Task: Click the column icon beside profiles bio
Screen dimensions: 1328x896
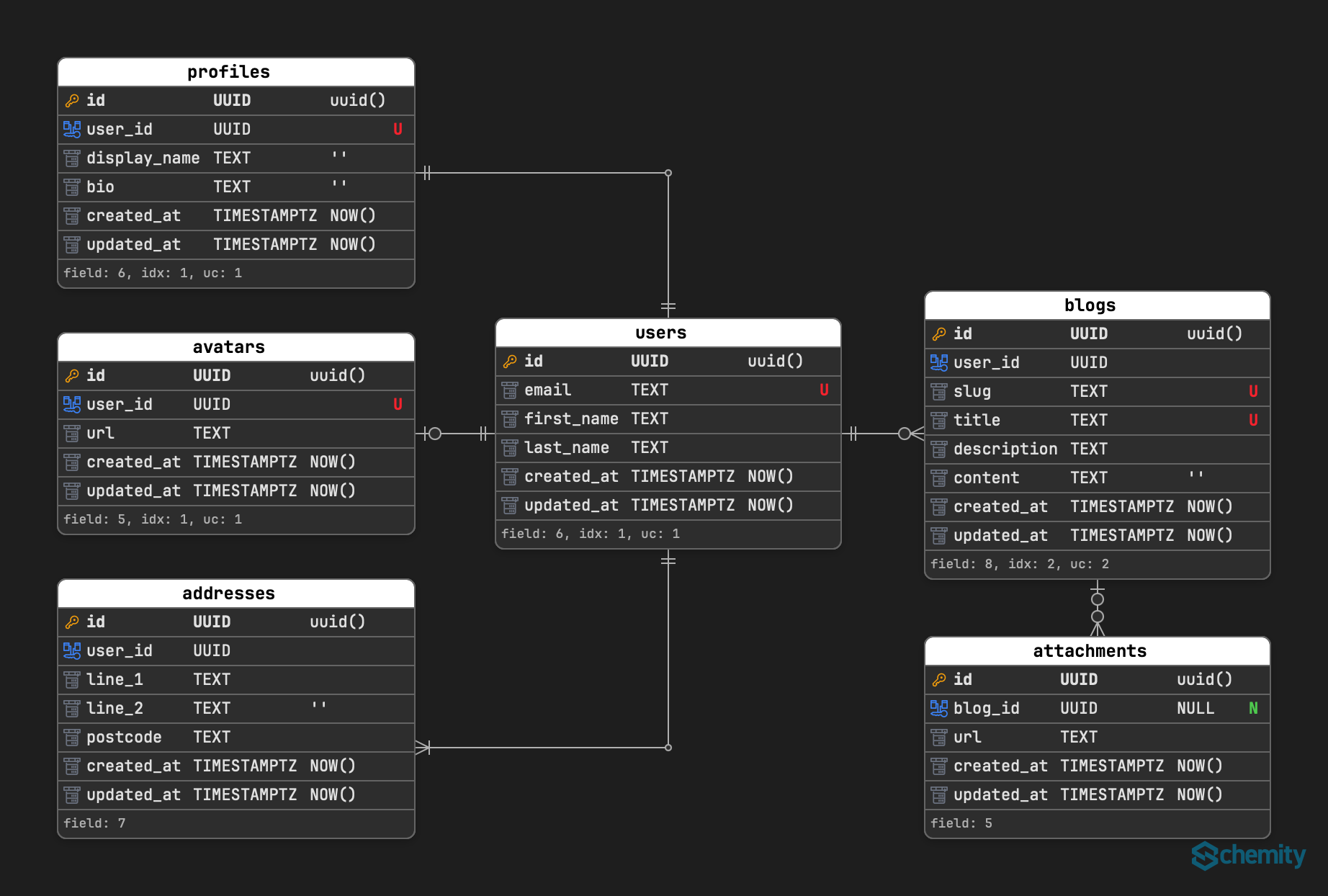Action: pos(72,187)
